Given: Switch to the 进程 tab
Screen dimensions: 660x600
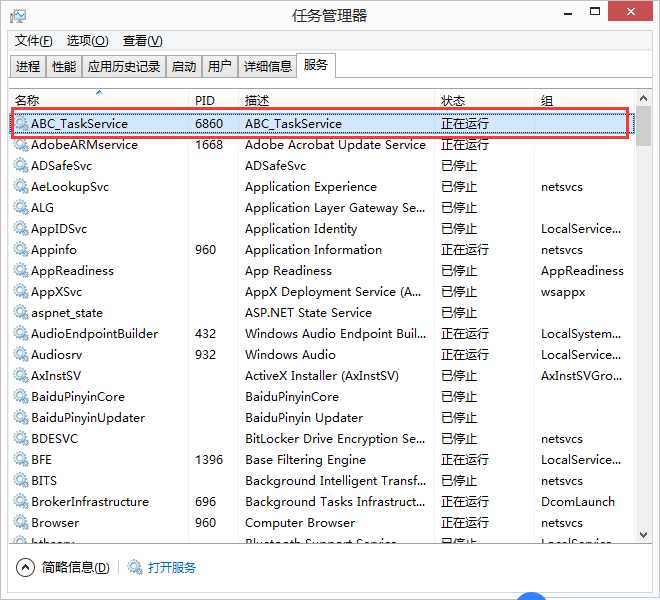Looking at the screenshot, I should pos(28,67).
